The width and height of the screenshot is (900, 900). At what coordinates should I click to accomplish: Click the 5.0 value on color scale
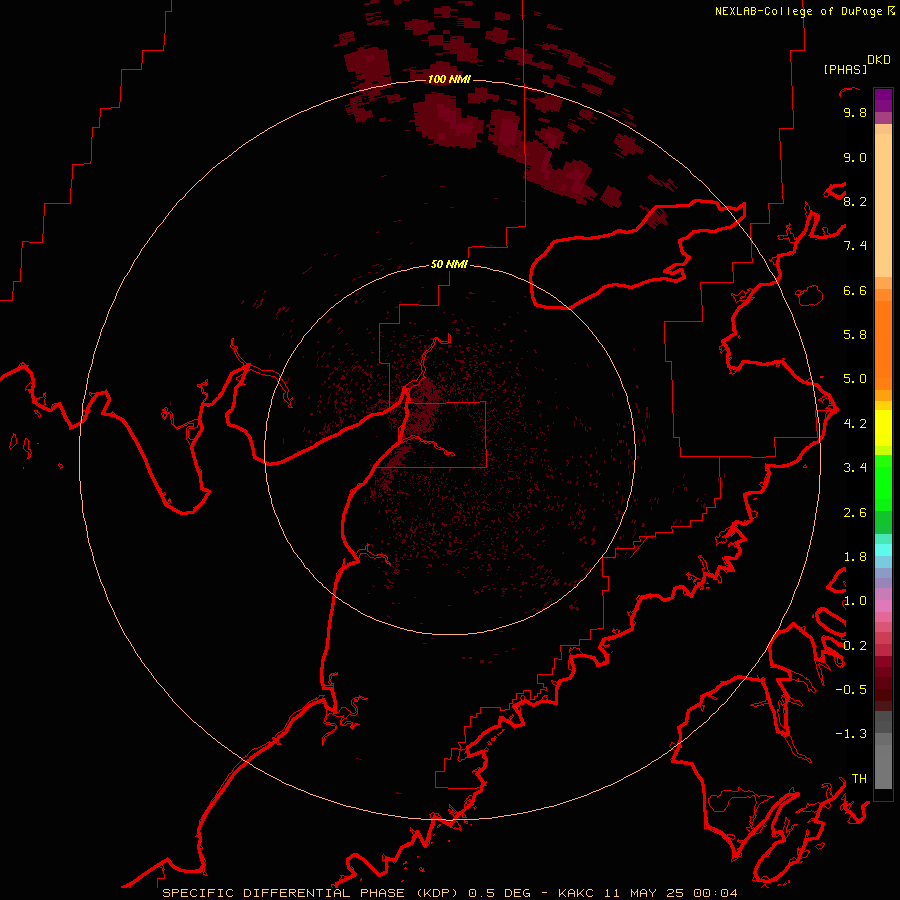[x=855, y=379]
